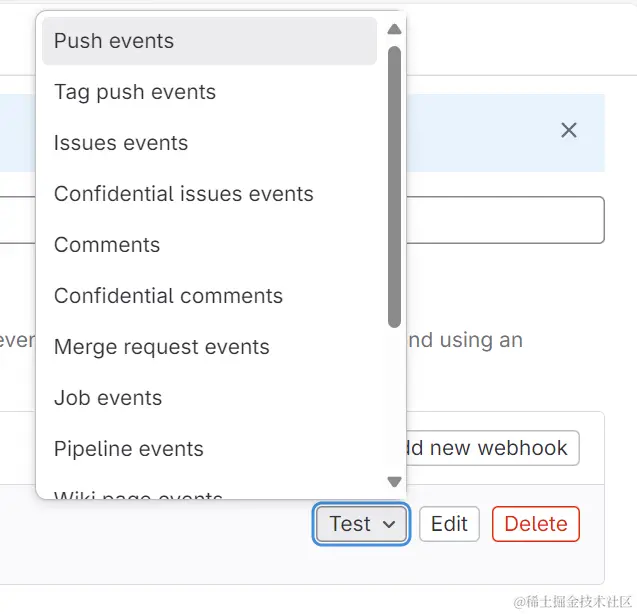Click the chevron on Test button
Viewport: 637px width, 614px height.
[x=389, y=525]
